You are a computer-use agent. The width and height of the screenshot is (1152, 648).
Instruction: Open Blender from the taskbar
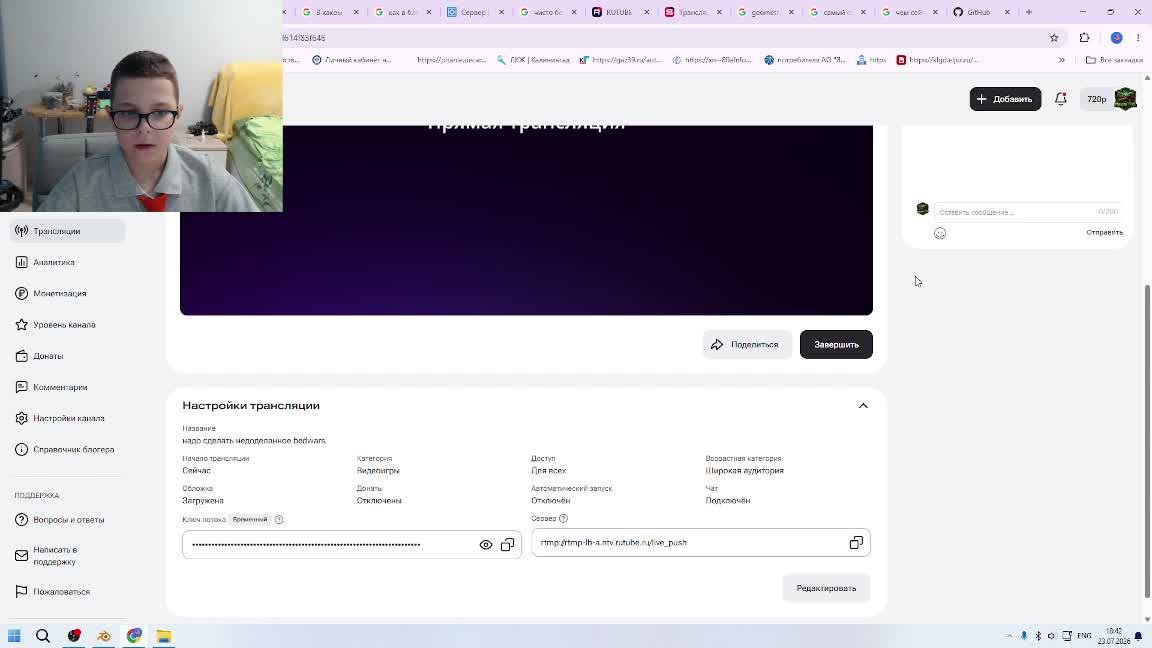pyautogui.click(x=104, y=636)
